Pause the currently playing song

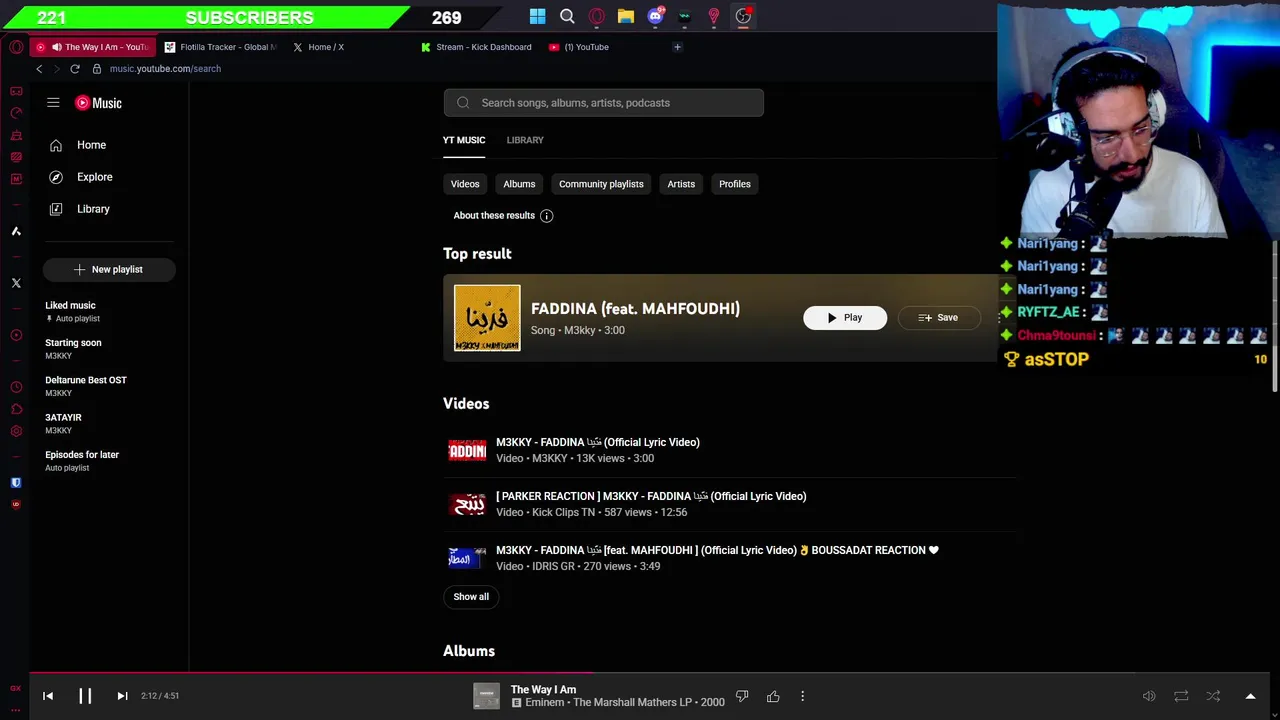coord(85,696)
